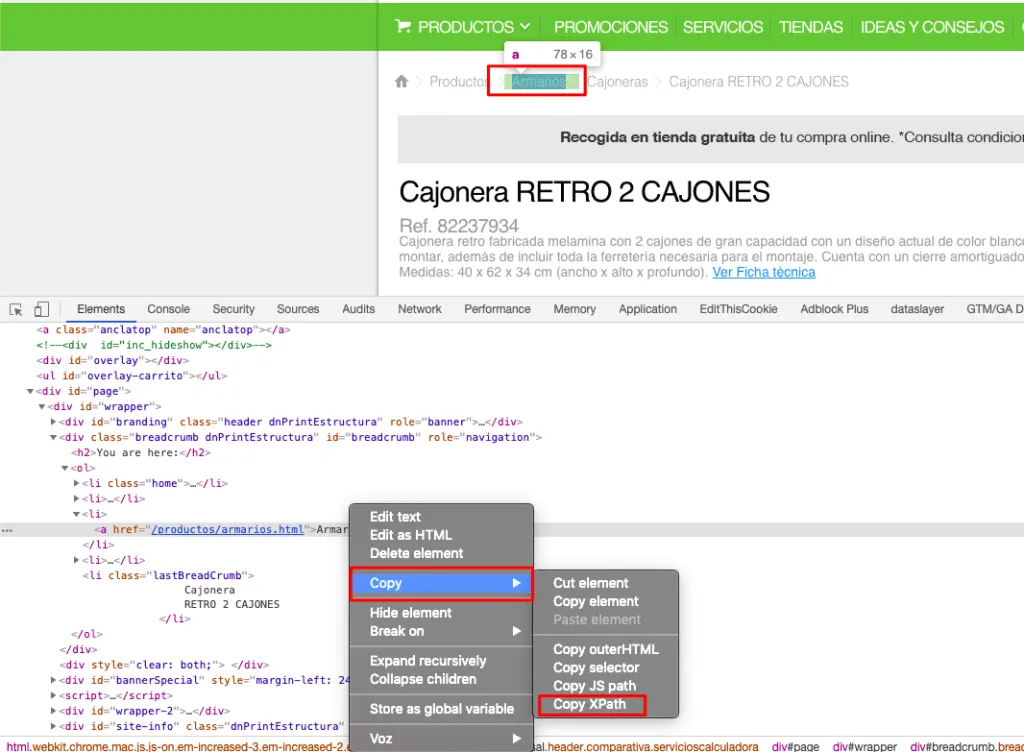
Task: Switch to the Performance tab
Action: pyautogui.click(x=497, y=309)
